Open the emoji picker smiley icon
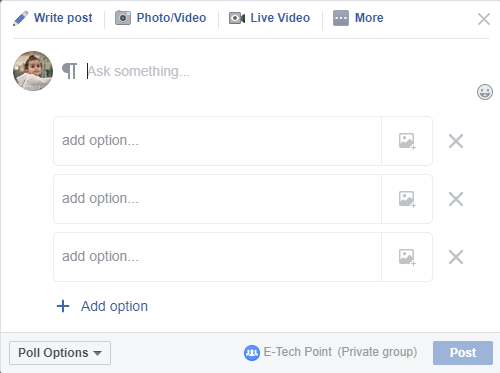Viewport: 500px width, 373px height. point(485,92)
